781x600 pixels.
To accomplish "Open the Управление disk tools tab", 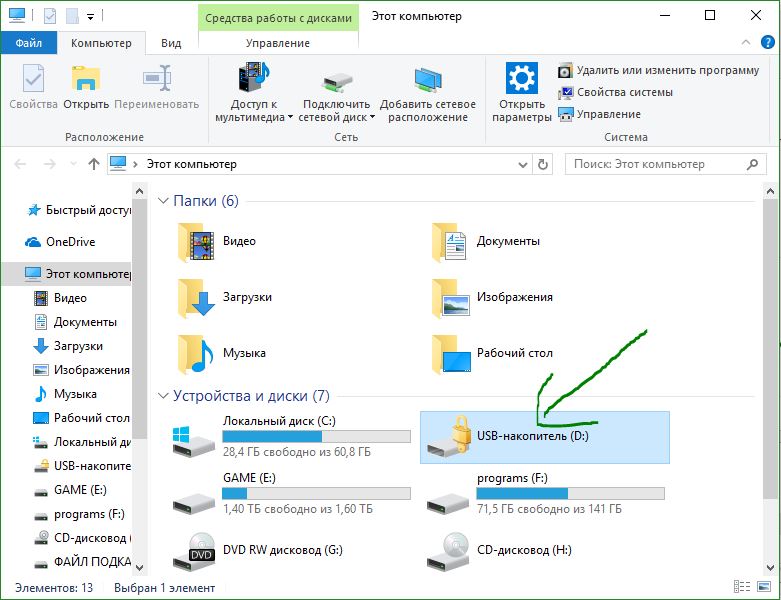I will (x=278, y=43).
